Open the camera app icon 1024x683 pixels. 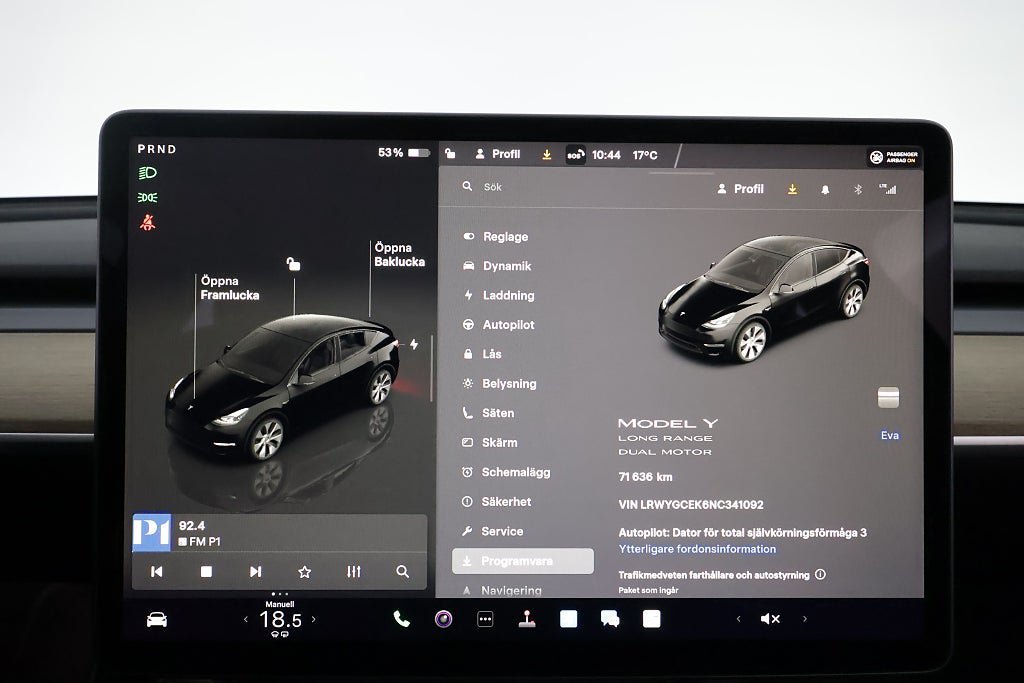(443, 619)
